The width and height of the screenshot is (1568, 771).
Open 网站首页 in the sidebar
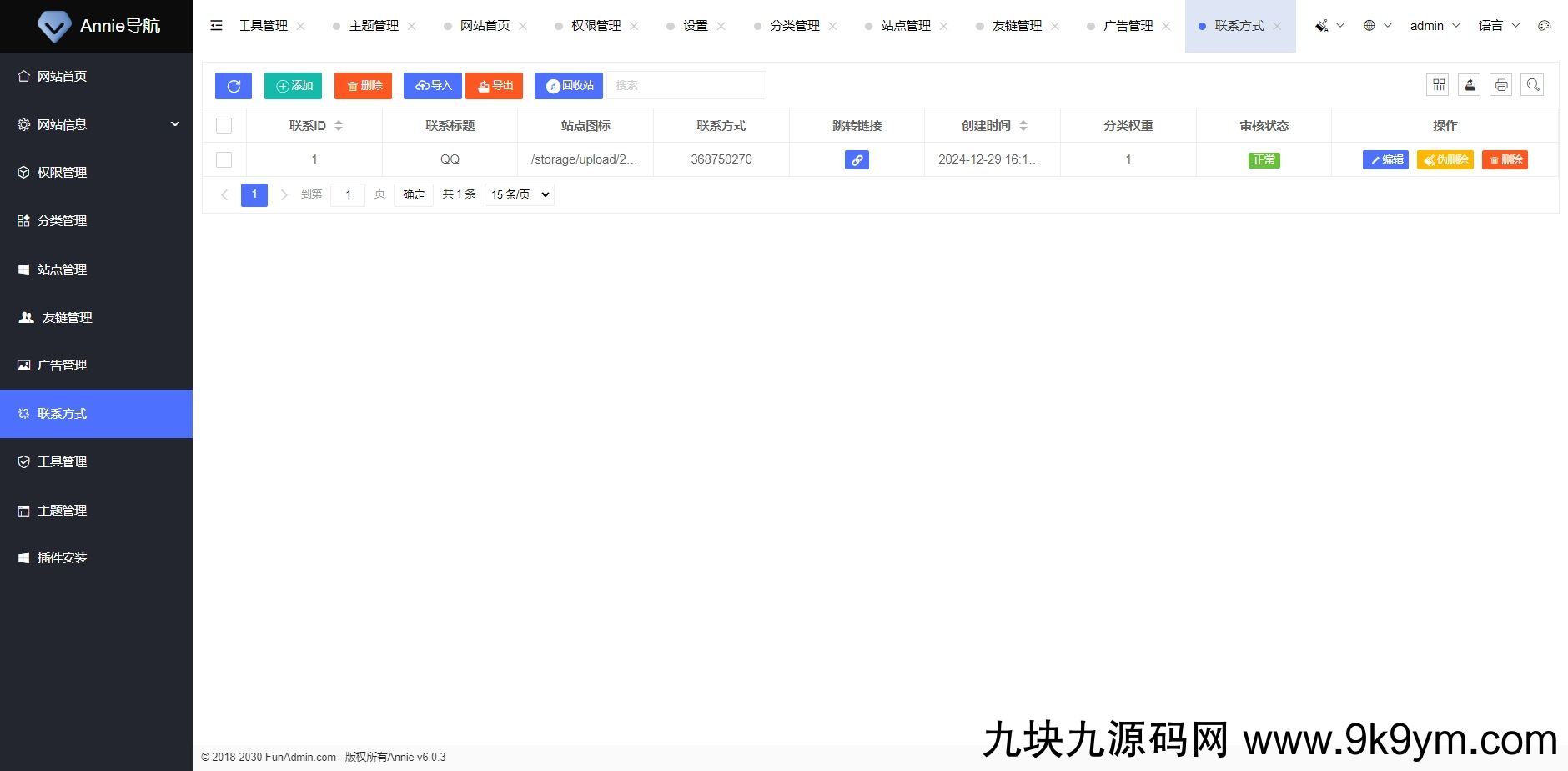[x=96, y=76]
